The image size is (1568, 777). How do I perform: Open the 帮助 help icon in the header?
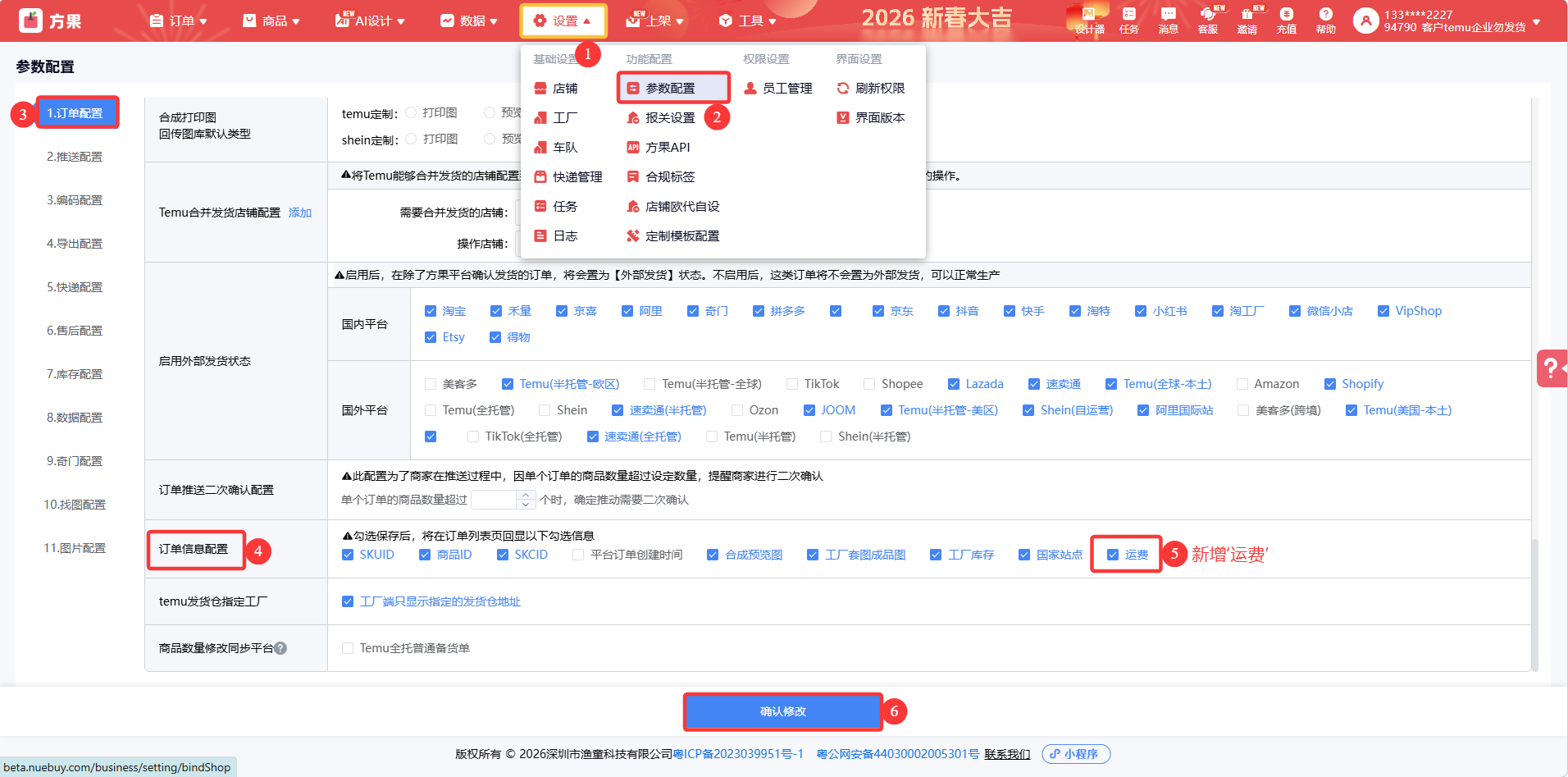pyautogui.click(x=1326, y=21)
